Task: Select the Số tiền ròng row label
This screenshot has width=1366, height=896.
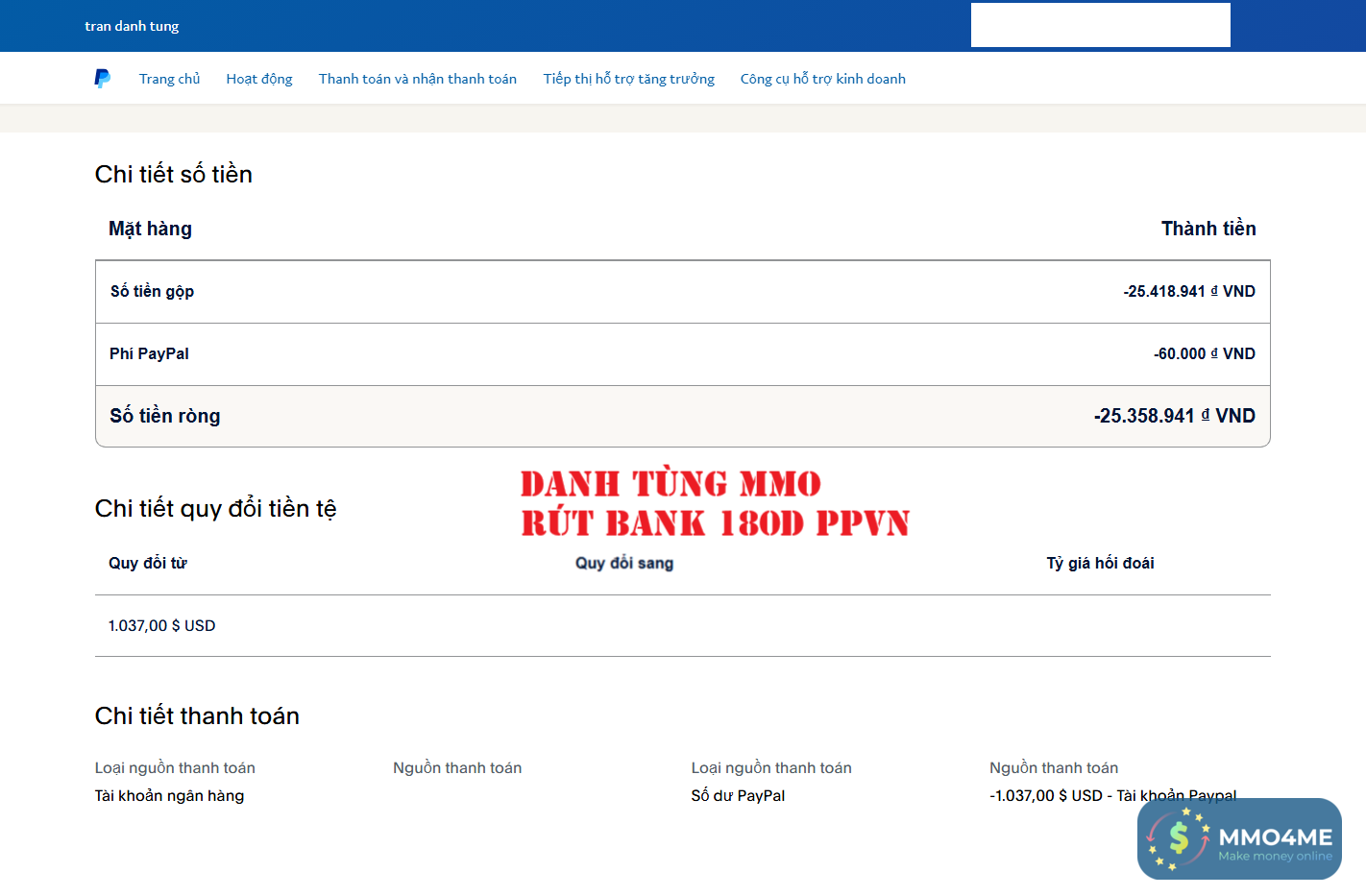Action: click(x=165, y=416)
